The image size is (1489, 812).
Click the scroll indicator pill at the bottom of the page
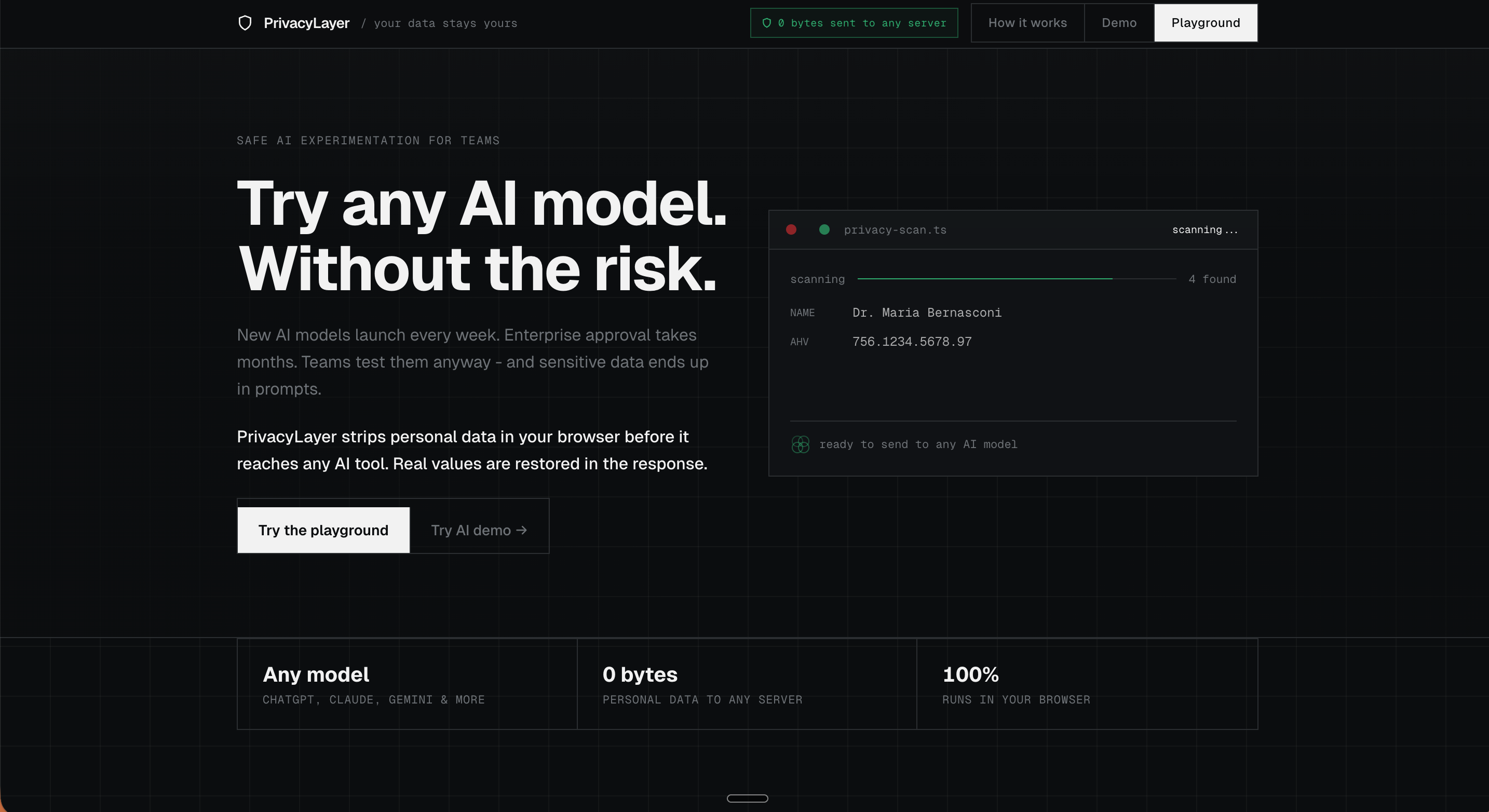point(747,798)
